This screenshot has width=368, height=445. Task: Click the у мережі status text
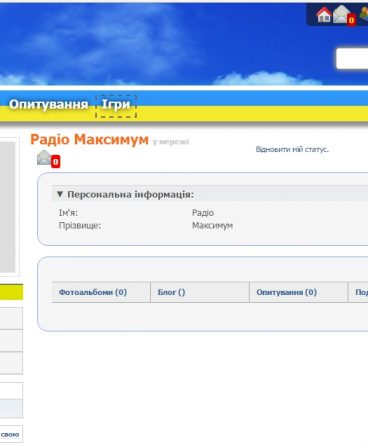171,142
